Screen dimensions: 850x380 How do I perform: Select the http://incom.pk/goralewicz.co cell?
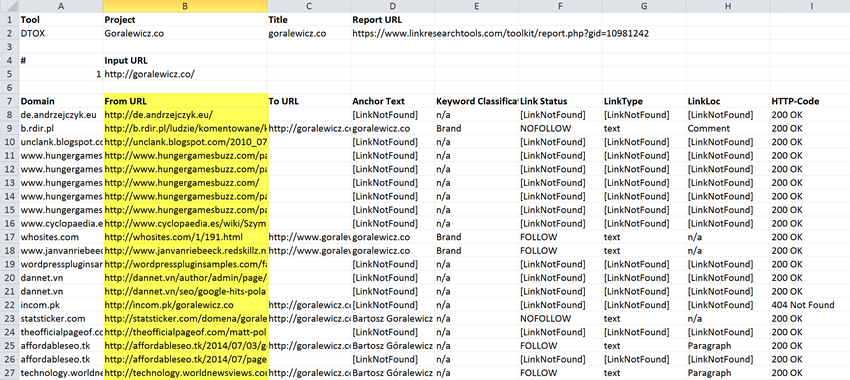tap(185, 305)
